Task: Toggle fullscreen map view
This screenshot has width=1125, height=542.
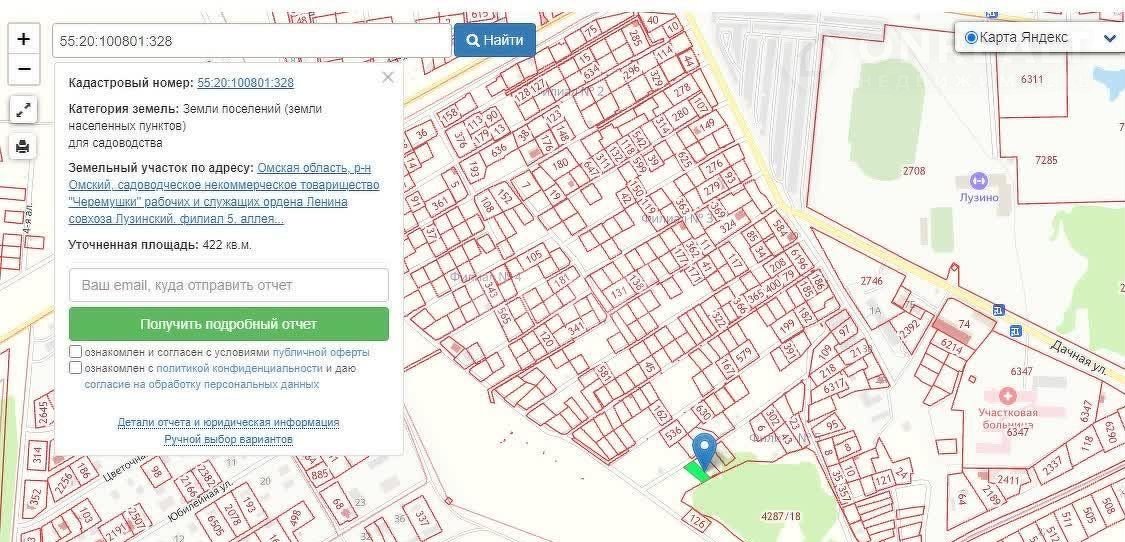Action: tap(23, 110)
